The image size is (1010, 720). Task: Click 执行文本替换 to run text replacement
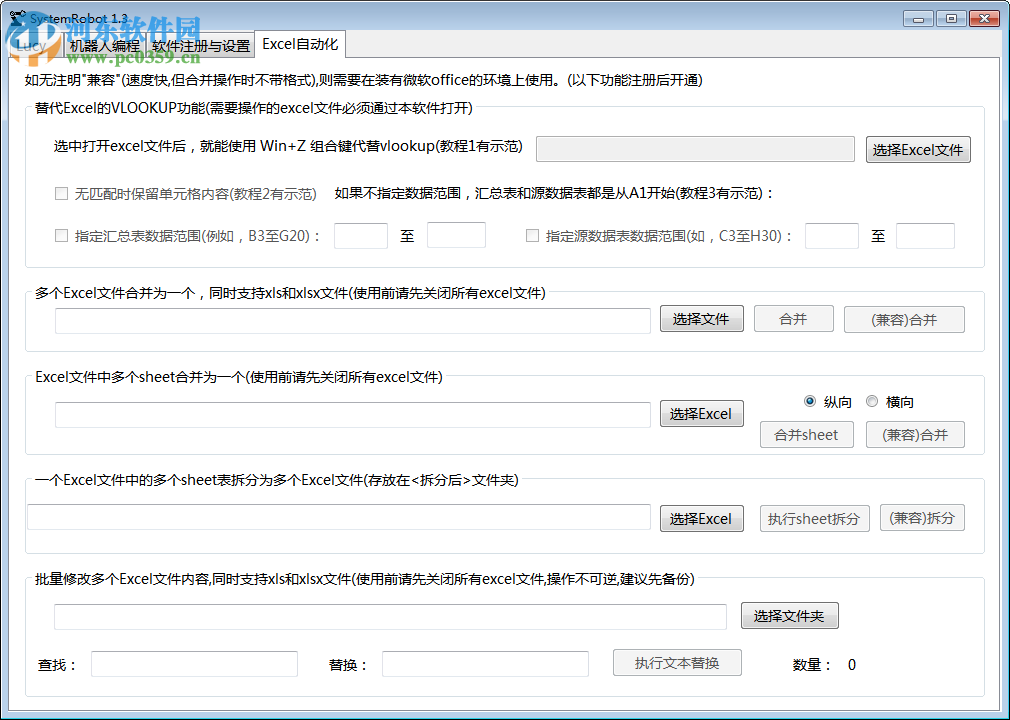coord(676,662)
